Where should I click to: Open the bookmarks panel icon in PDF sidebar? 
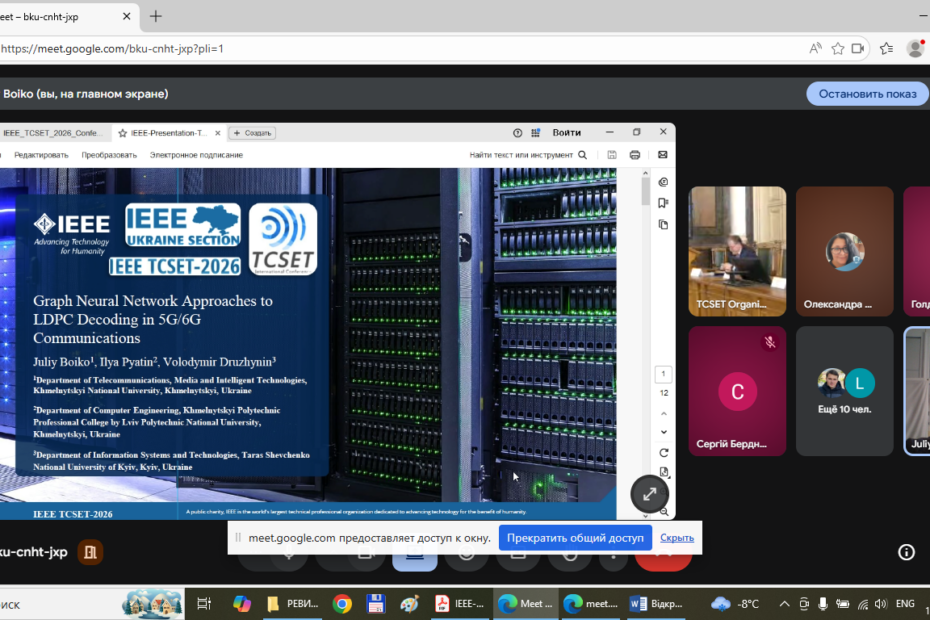663,203
